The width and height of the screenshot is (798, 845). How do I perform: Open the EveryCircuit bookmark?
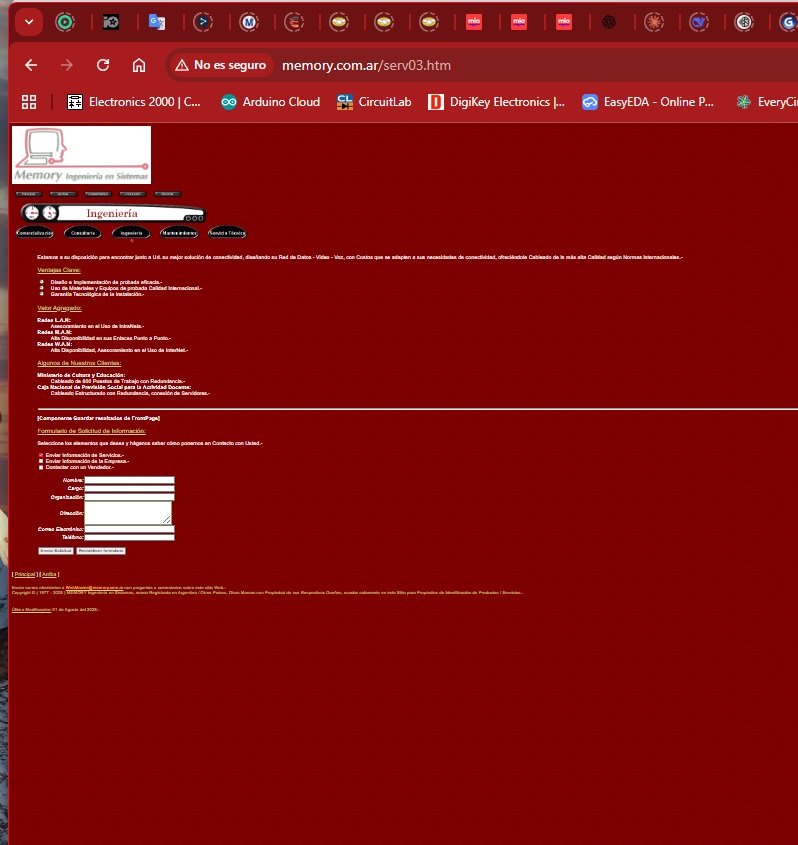(767, 102)
